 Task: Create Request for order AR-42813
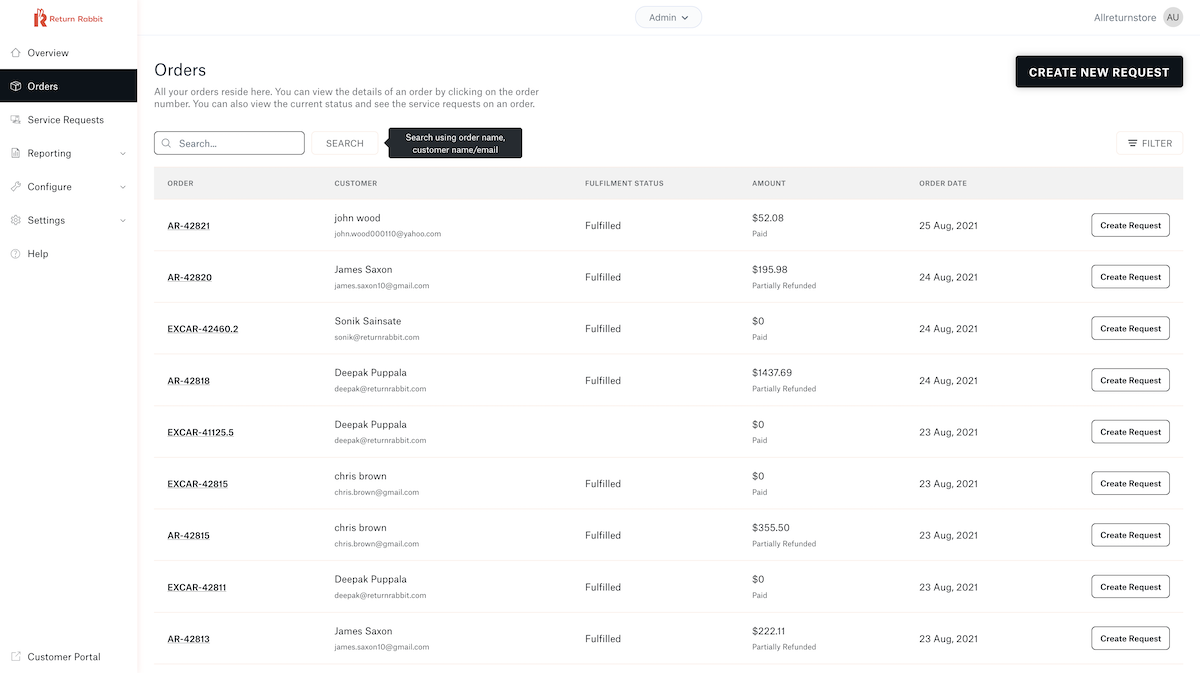[1130, 638]
